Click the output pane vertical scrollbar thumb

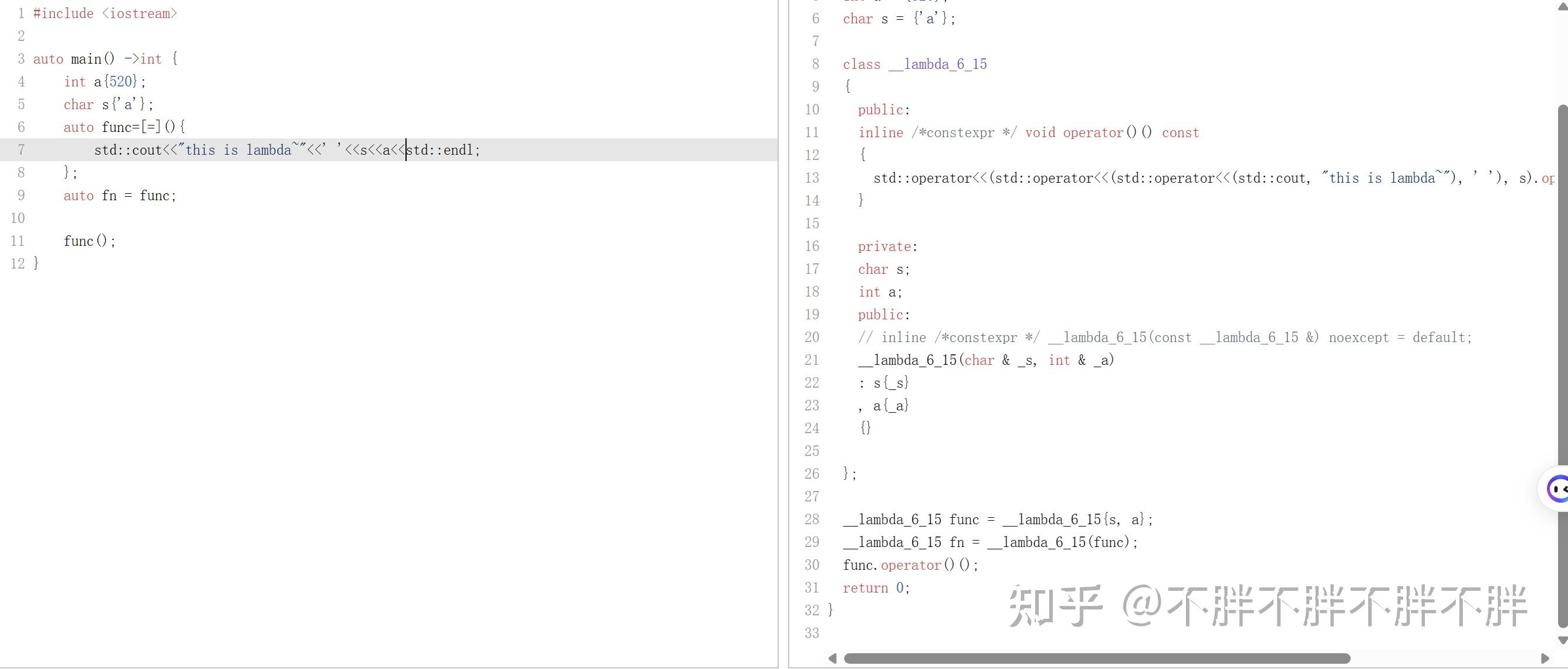point(1562,365)
